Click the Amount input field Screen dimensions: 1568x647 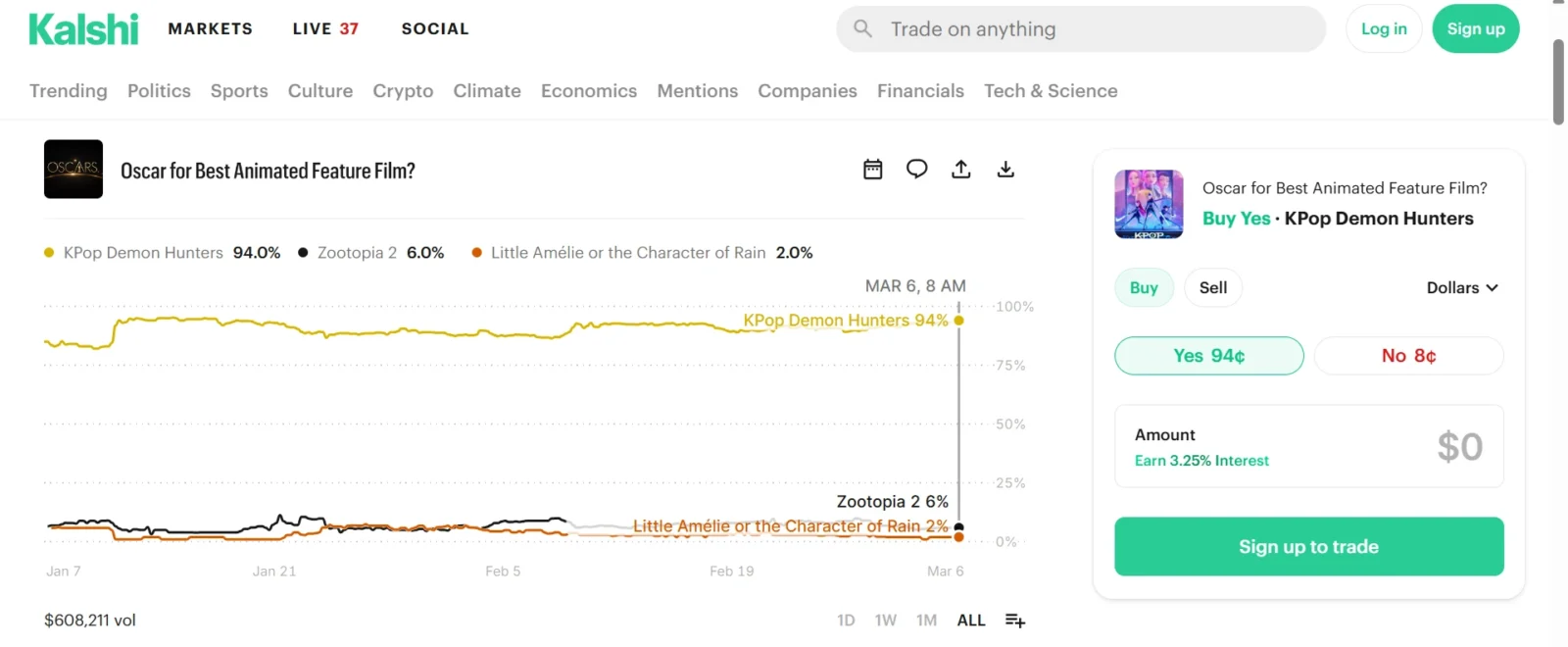1308,447
